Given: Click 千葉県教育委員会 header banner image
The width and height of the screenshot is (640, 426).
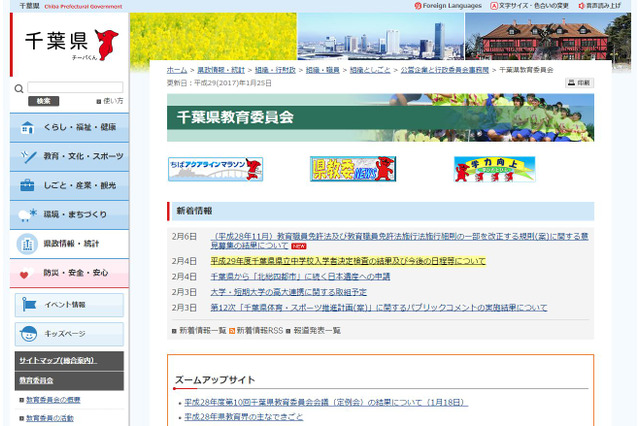Looking at the screenshot, I should [x=380, y=118].
